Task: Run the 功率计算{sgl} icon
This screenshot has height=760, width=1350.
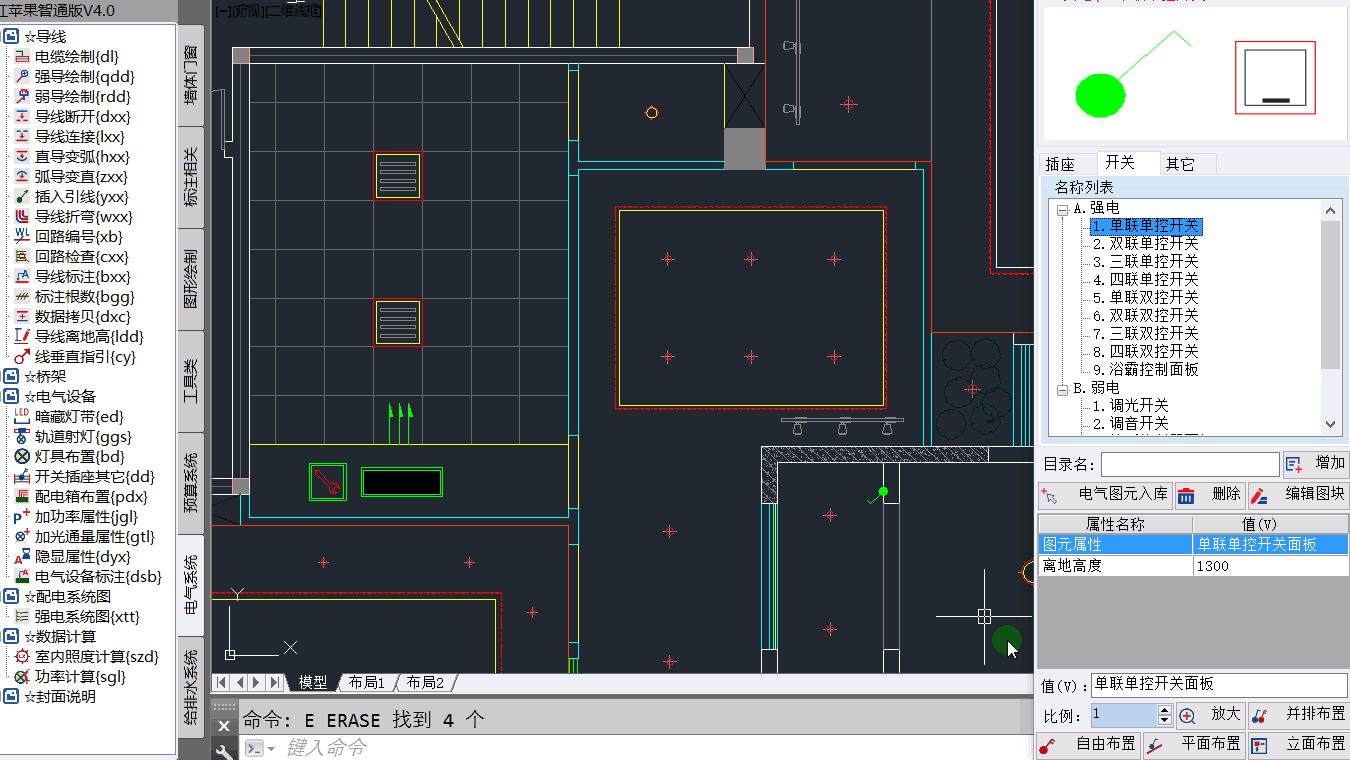Action: tap(22, 677)
